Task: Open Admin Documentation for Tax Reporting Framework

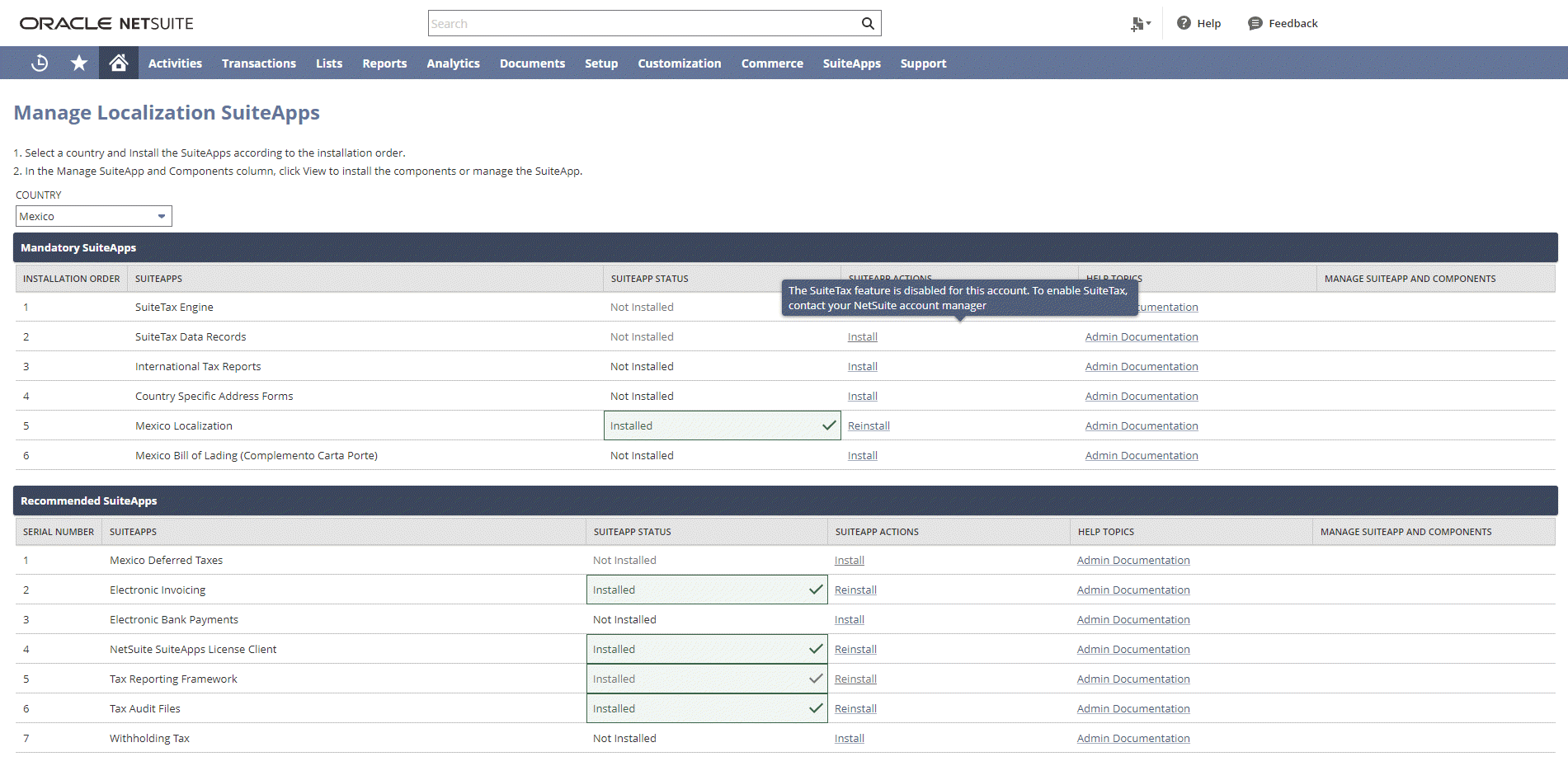Action: (x=1133, y=679)
